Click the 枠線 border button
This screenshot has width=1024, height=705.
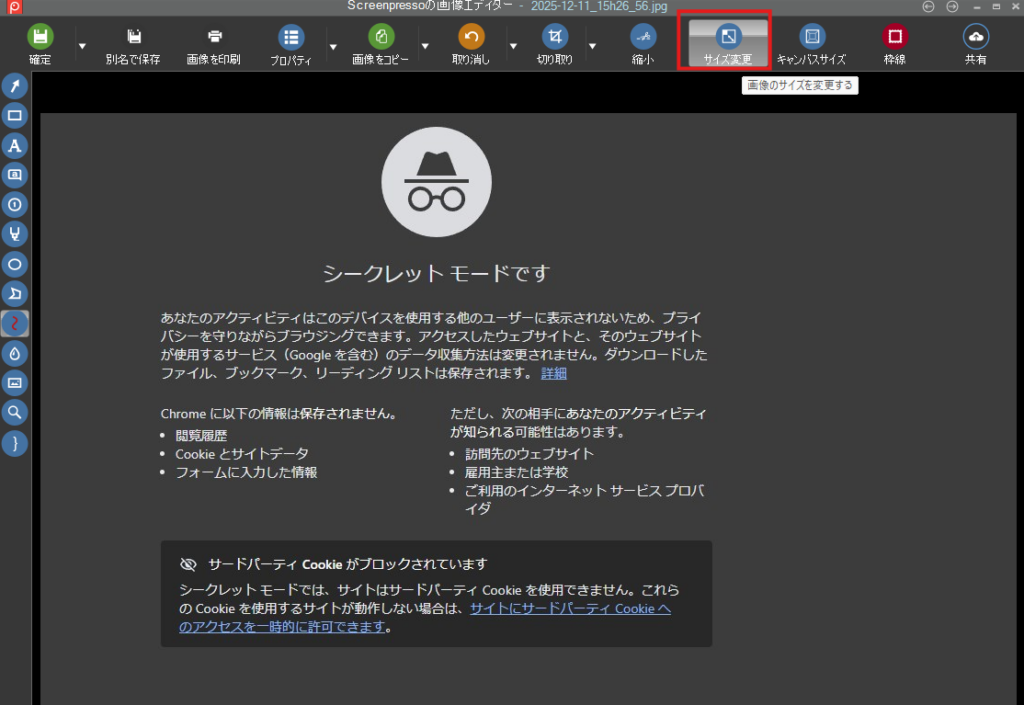pos(894,44)
